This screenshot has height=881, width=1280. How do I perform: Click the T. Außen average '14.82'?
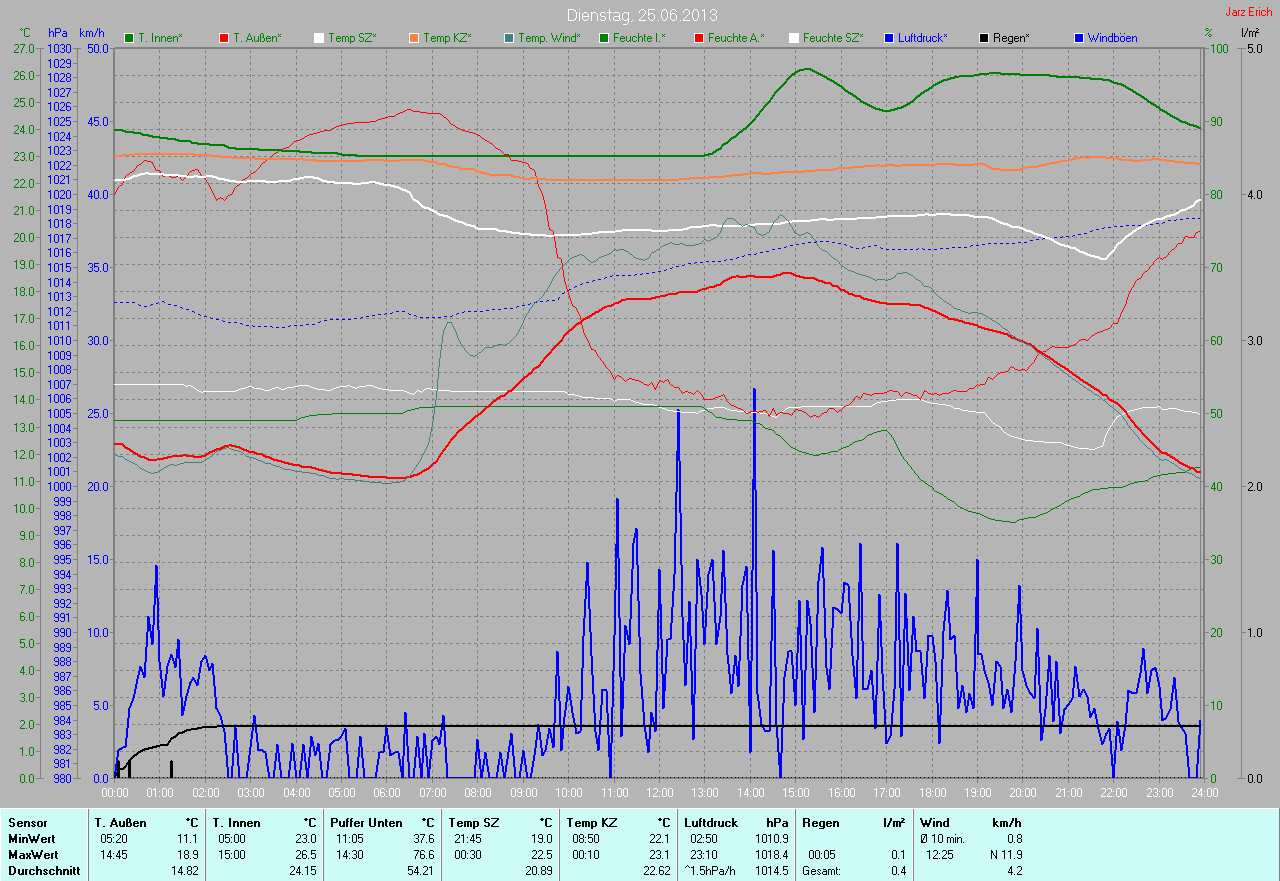[185, 870]
